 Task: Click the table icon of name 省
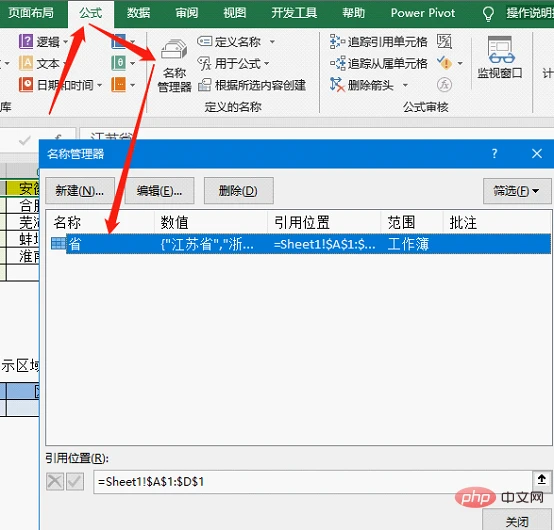[x=58, y=243]
